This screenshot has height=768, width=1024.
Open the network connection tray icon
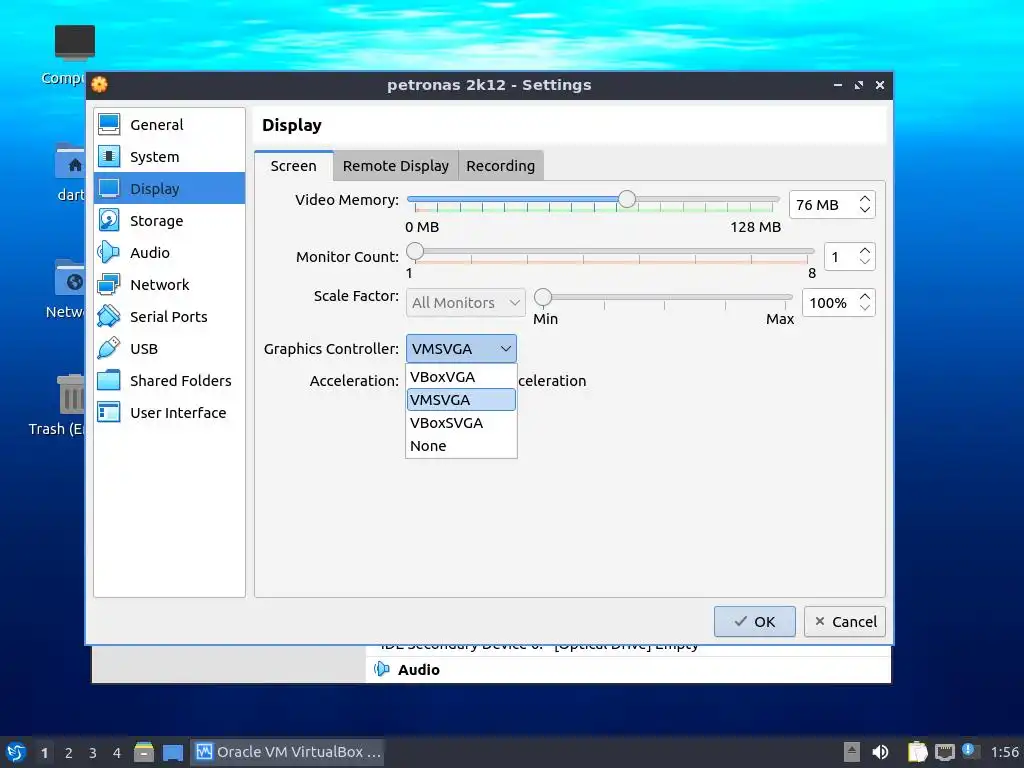945,752
